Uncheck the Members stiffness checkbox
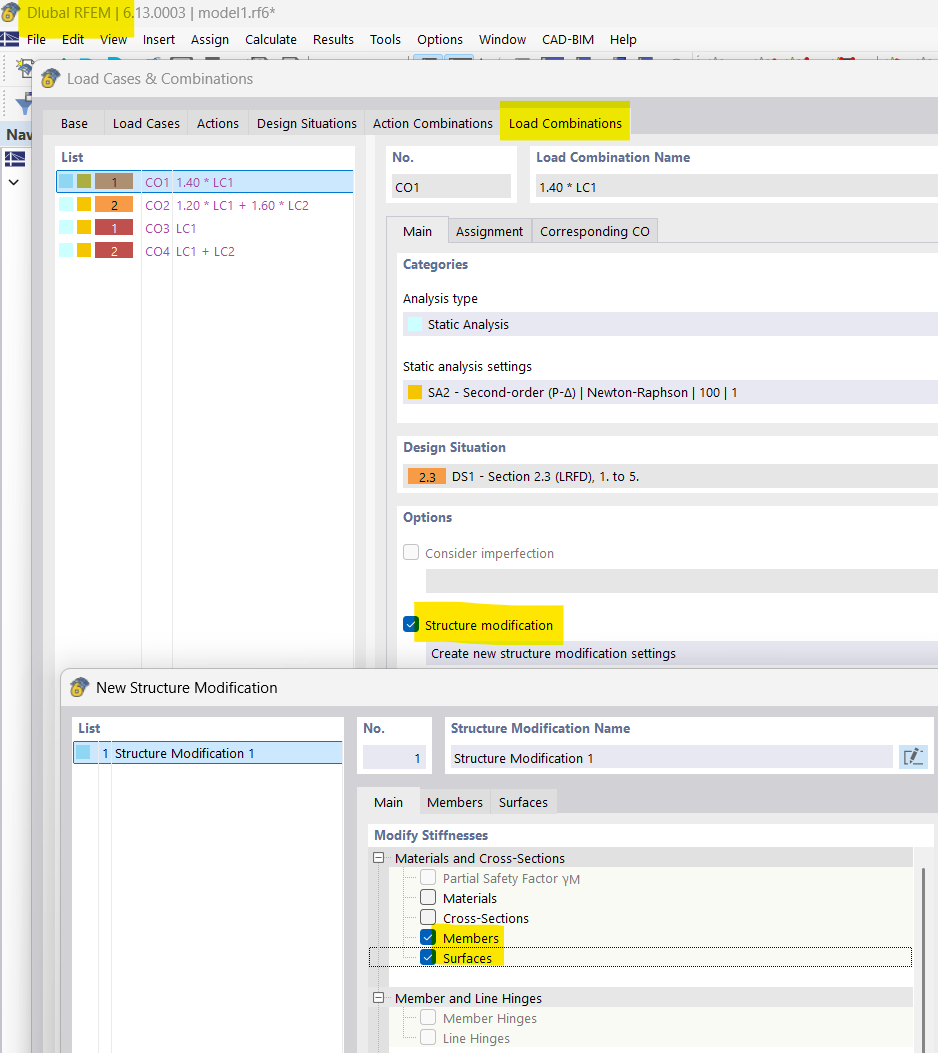Screen dimensions: 938x1053 tap(428, 937)
